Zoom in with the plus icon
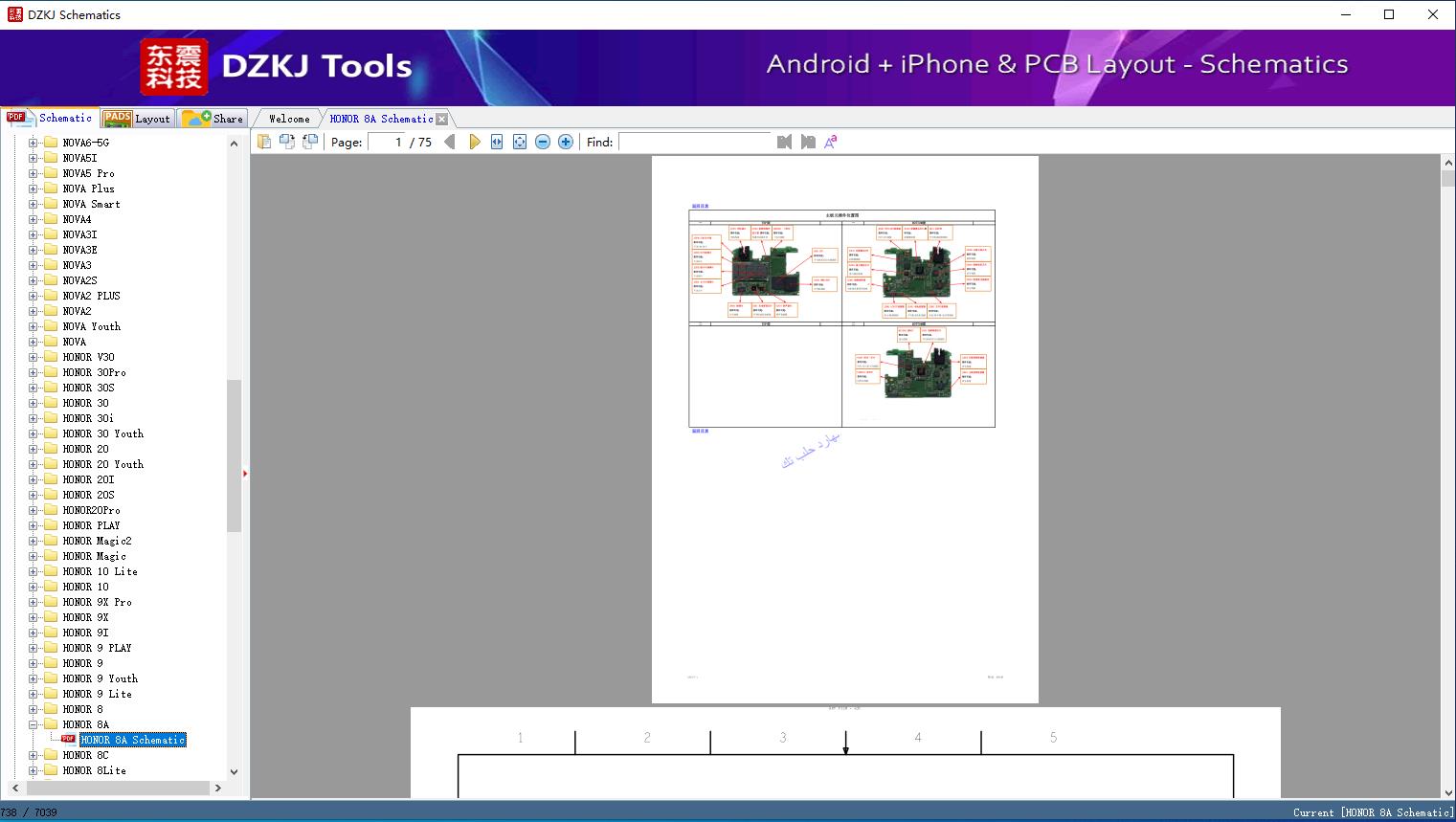This screenshot has height=822, width=1456. pyautogui.click(x=566, y=142)
